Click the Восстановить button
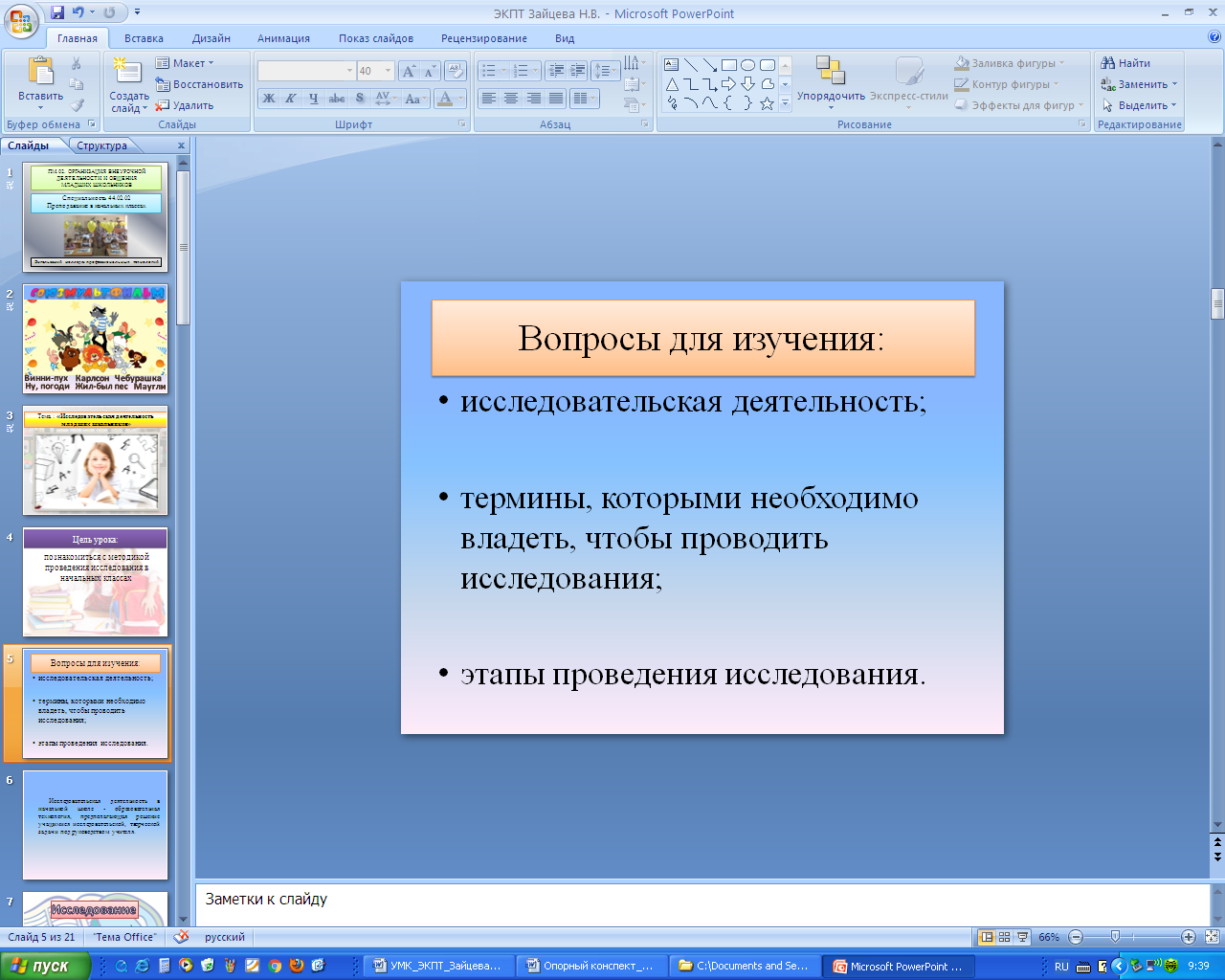The height and width of the screenshot is (980, 1225). [199, 84]
